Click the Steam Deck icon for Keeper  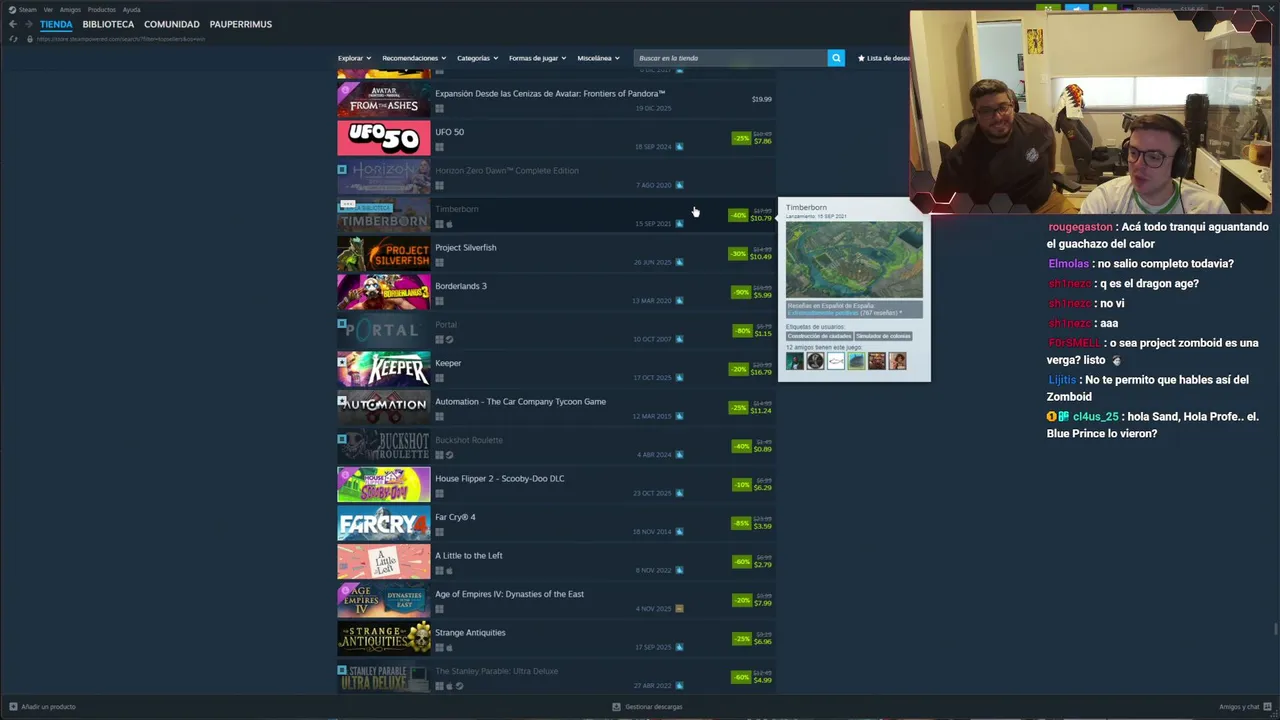679,377
